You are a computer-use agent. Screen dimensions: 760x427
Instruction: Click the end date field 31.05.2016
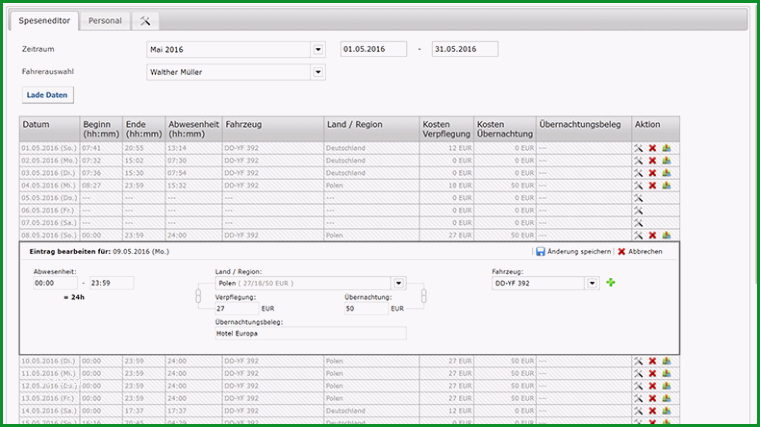click(x=464, y=49)
